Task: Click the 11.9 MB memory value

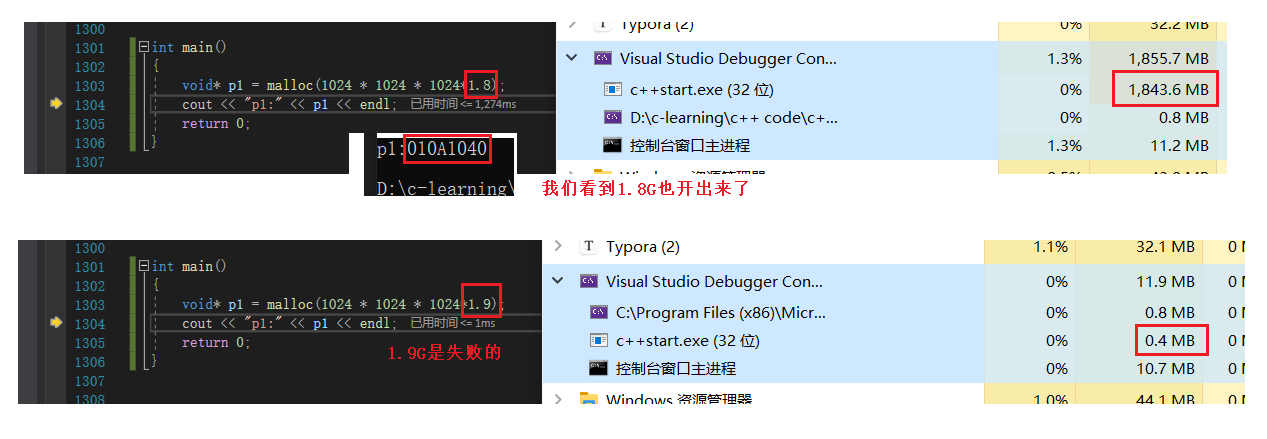Action: tap(1165, 282)
